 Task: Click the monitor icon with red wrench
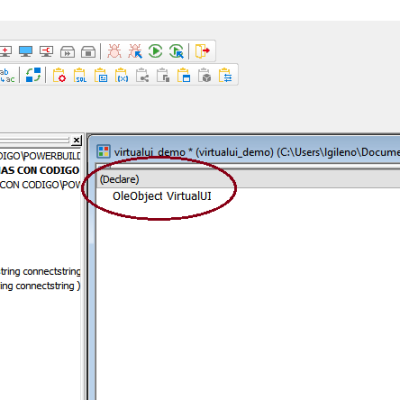(x=46, y=51)
